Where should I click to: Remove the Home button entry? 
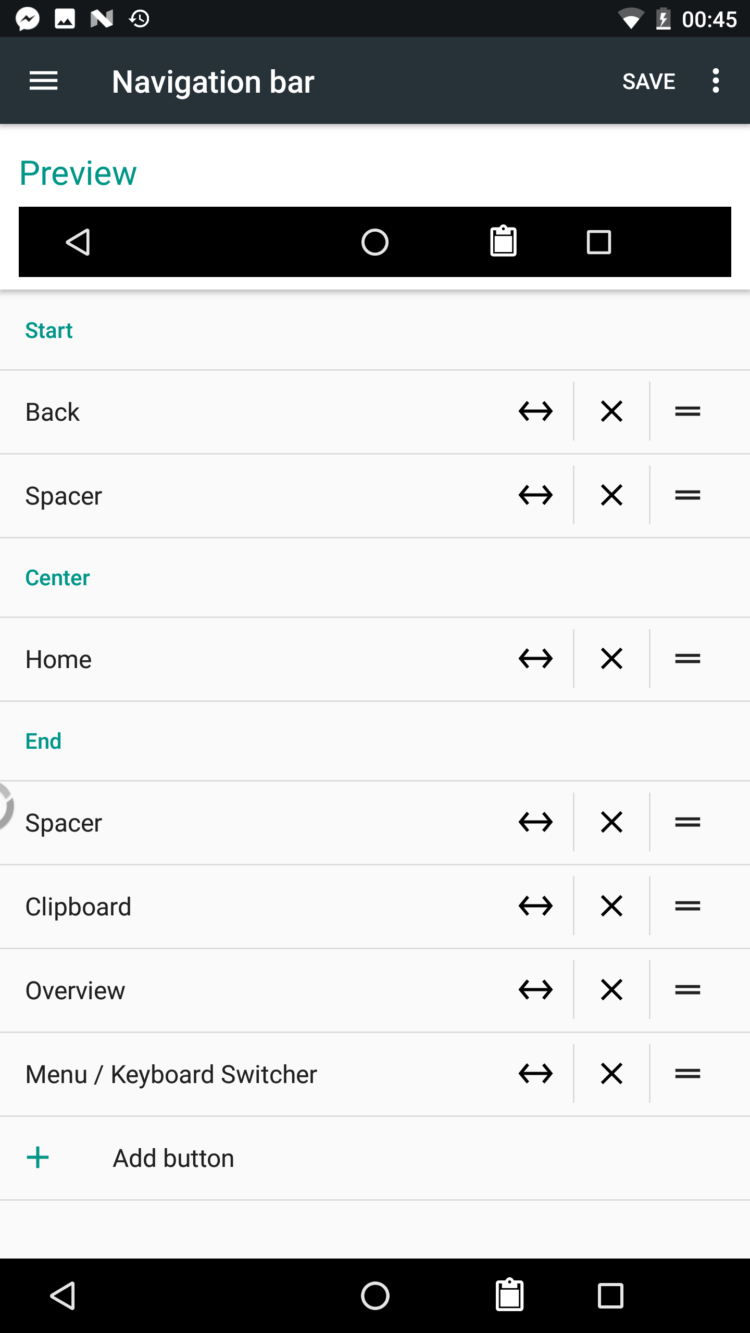[611, 659]
